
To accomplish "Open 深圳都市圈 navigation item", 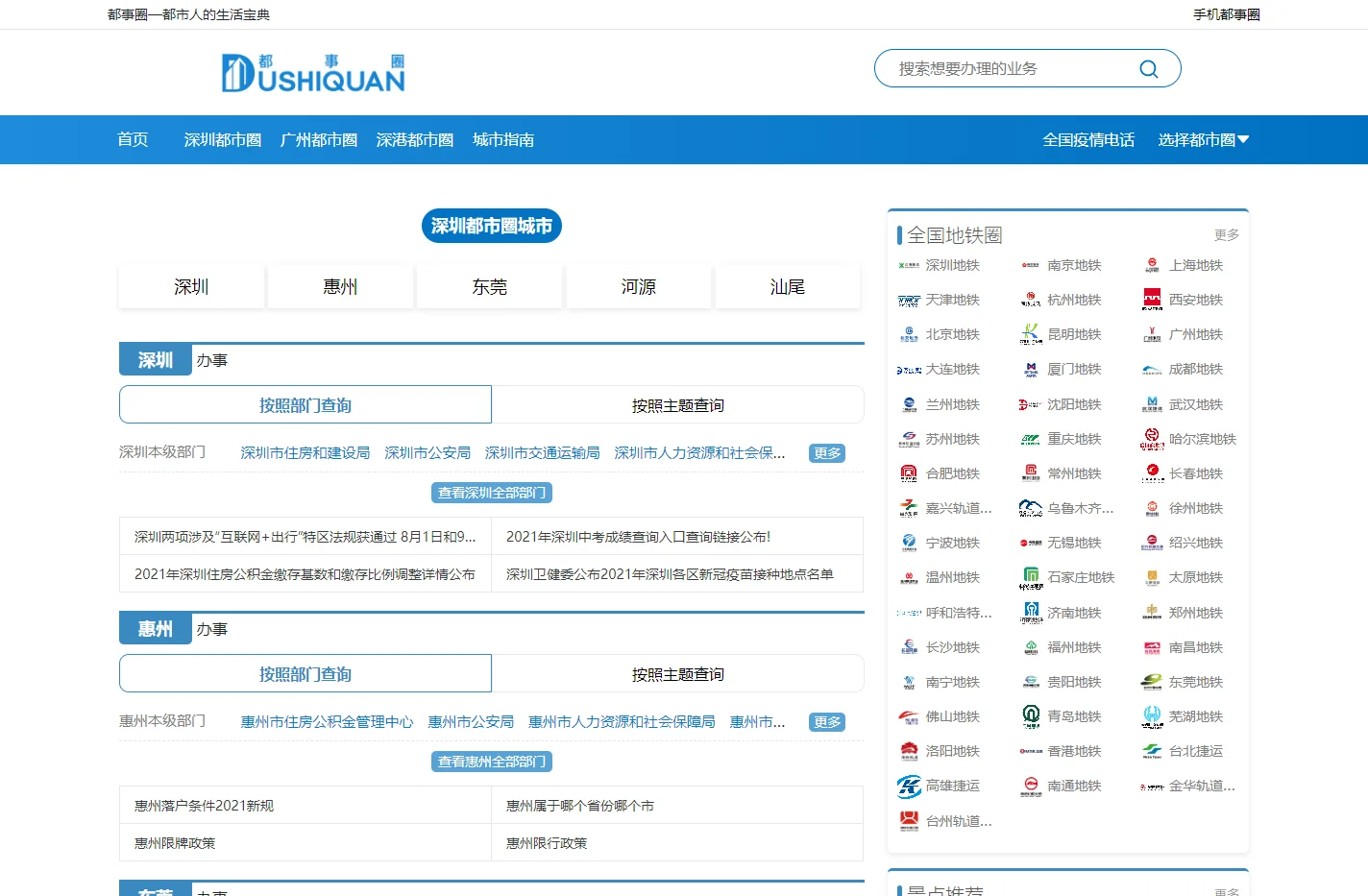I will click(223, 140).
